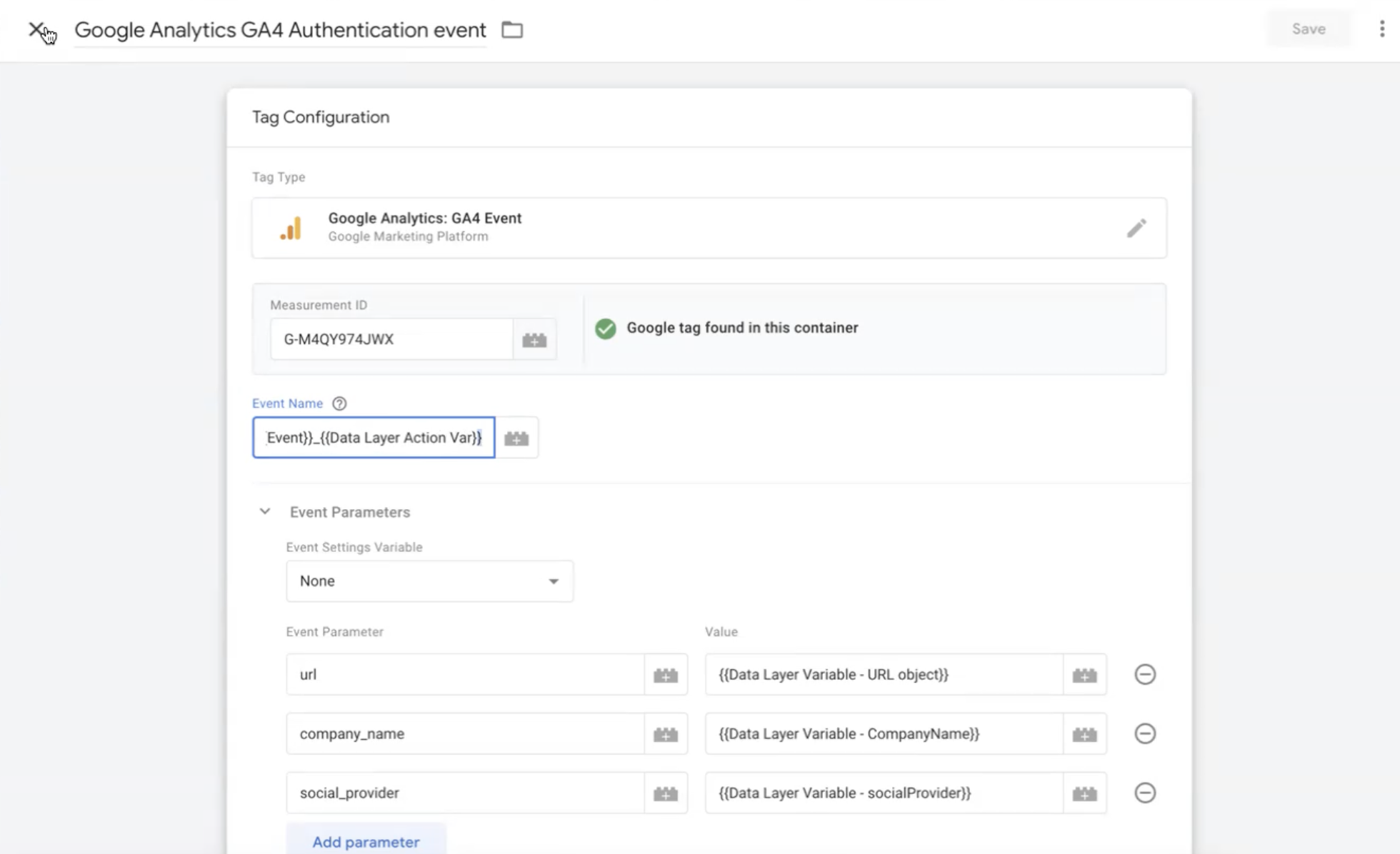Open variable picker next to Event Name

[516, 438]
